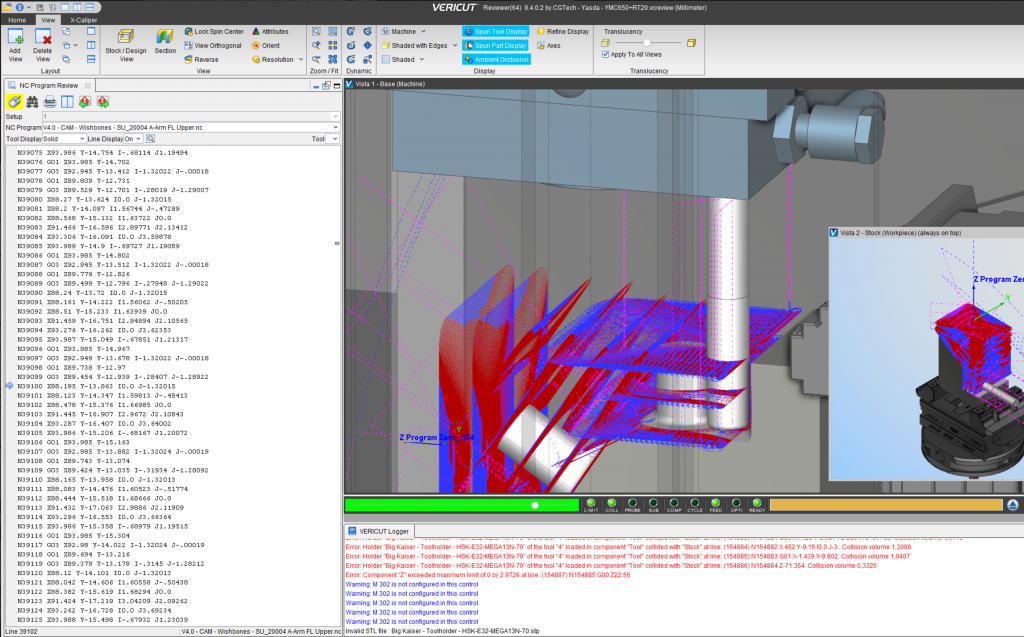Viewport: 1024px width, 637px height.
Task: Click the Vista 1 - Base (Machine) view title
Action: point(389,84)
